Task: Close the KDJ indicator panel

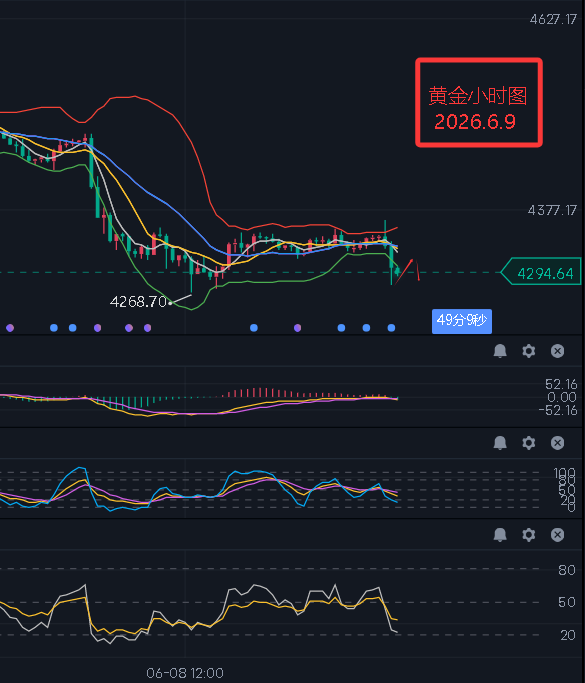Action: pos(558,443)
